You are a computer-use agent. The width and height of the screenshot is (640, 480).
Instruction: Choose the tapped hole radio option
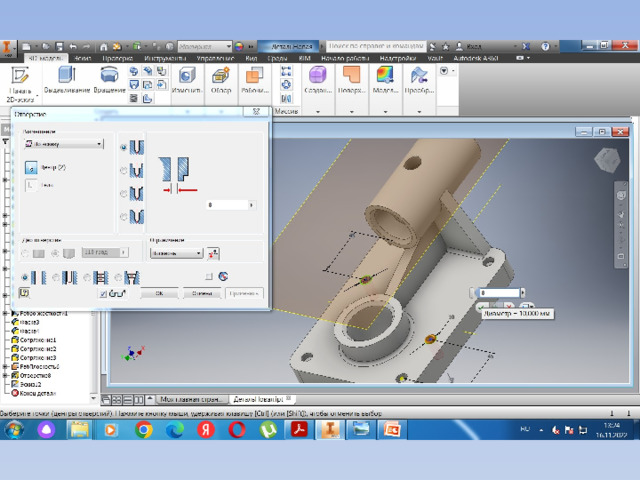[x=87, y=278]
